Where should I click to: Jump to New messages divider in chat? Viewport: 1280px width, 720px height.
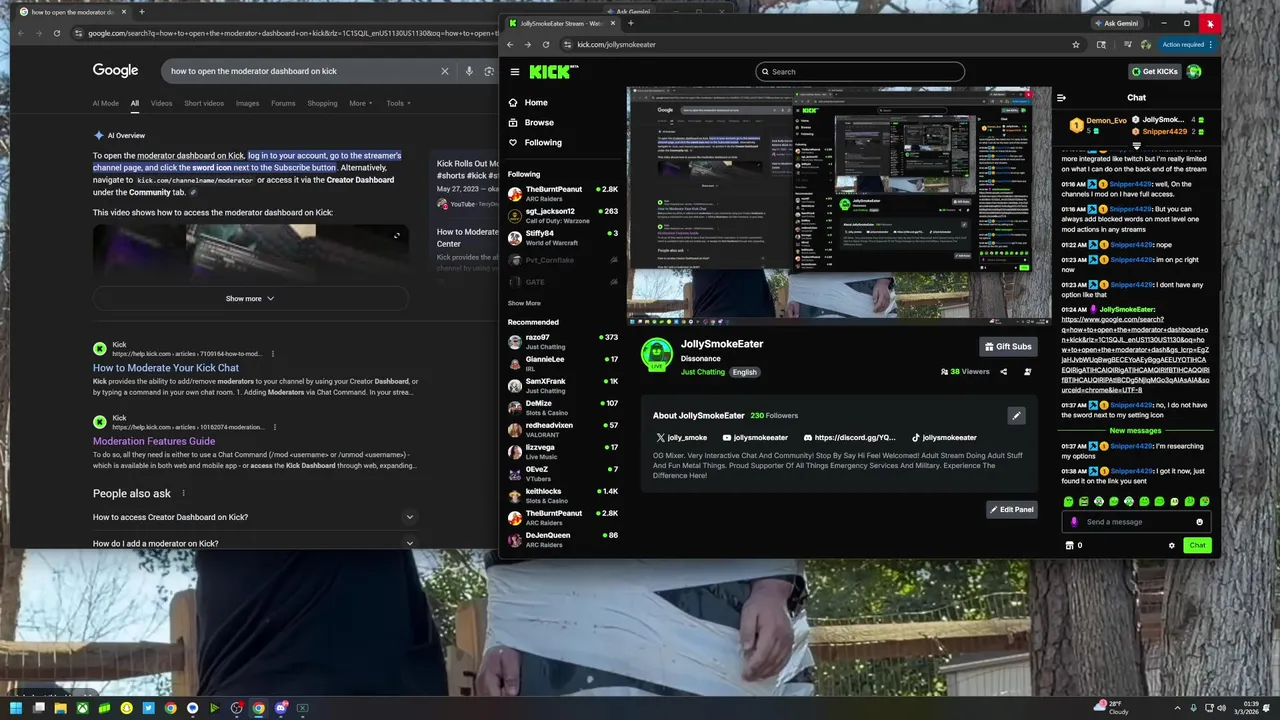pos(1135,430)
